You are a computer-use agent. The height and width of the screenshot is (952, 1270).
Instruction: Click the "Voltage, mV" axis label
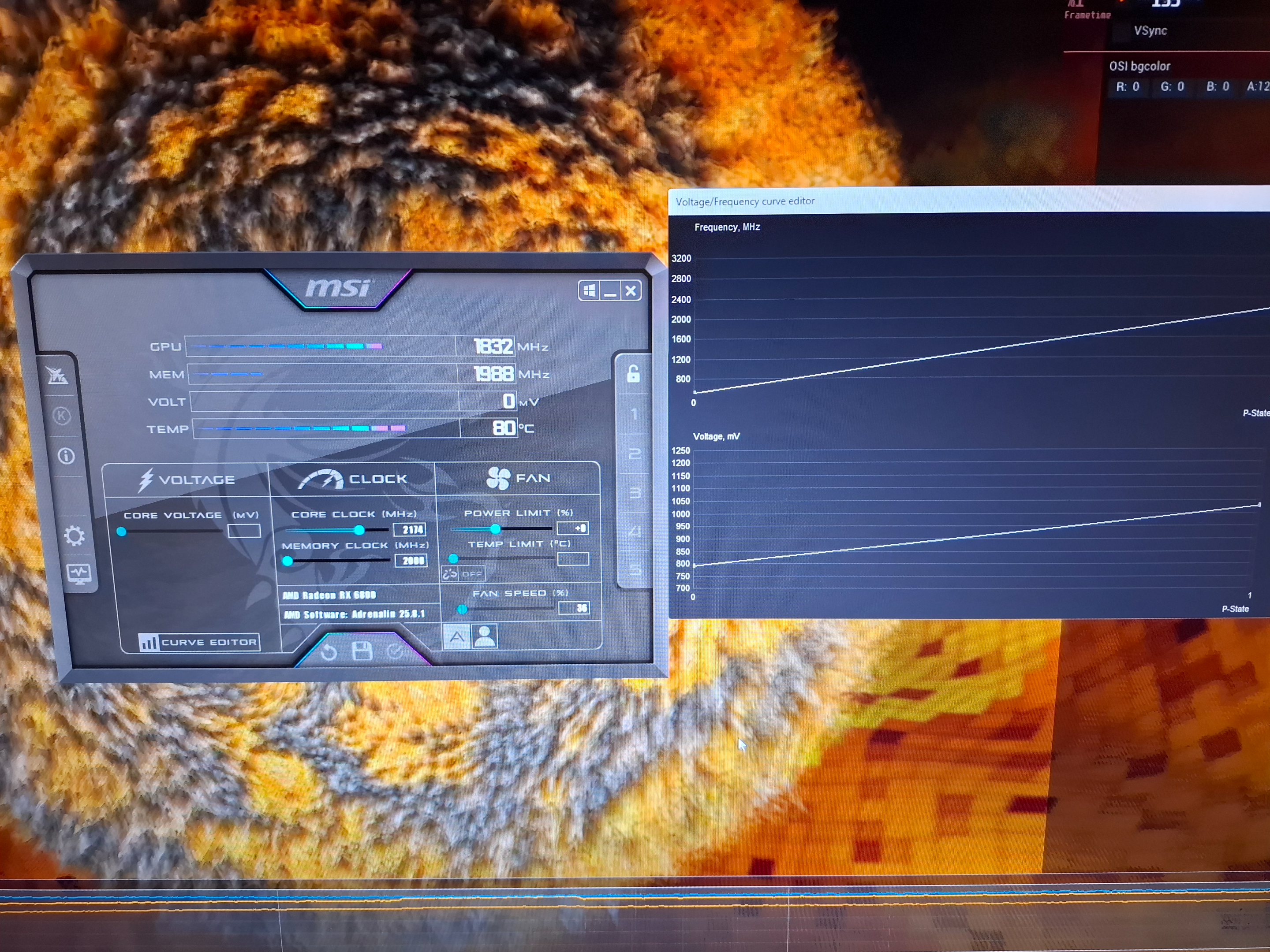[x=717, y=437]
